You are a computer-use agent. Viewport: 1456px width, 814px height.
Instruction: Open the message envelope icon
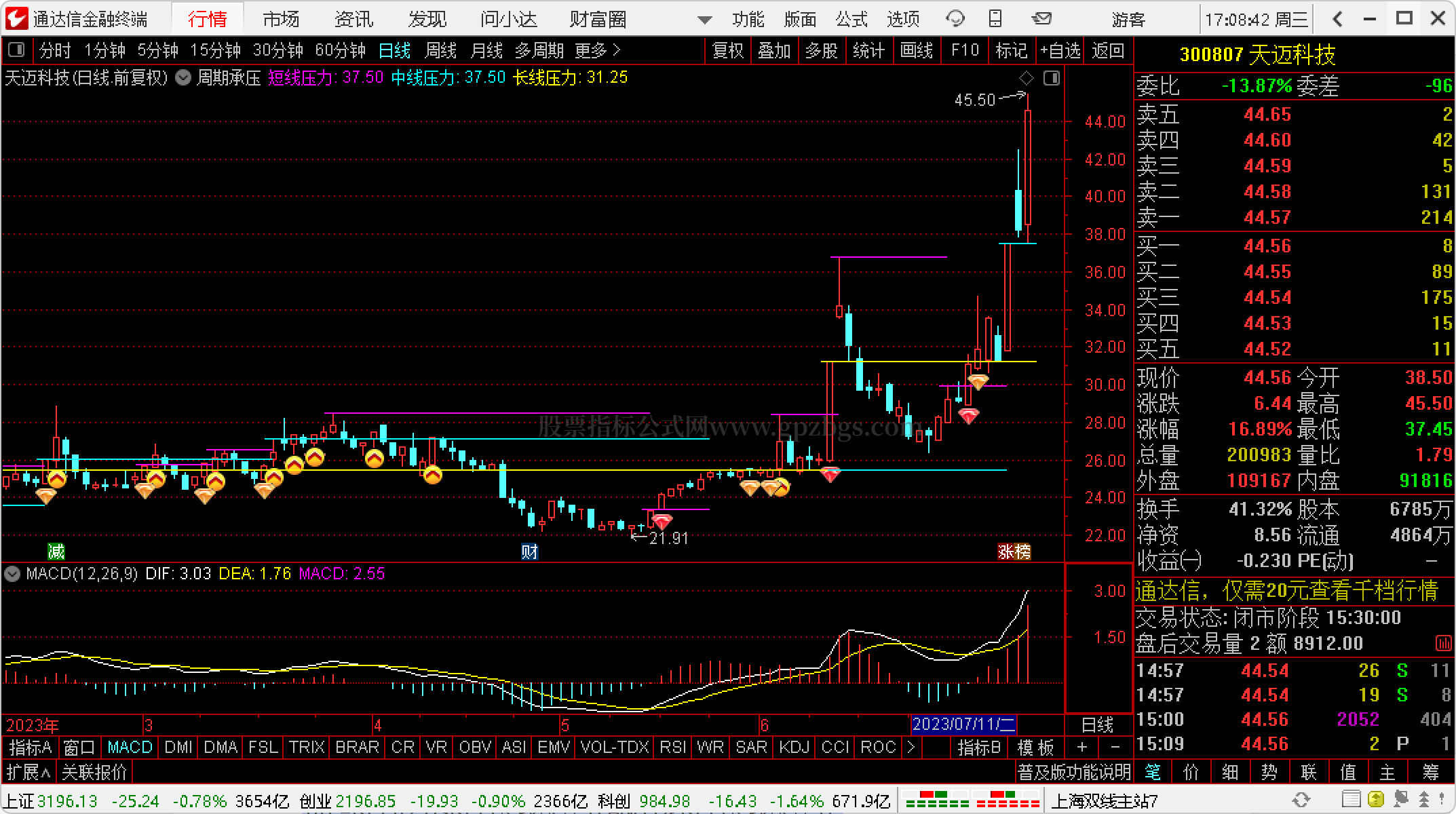pyautogui.click(x=1041, y=19)
